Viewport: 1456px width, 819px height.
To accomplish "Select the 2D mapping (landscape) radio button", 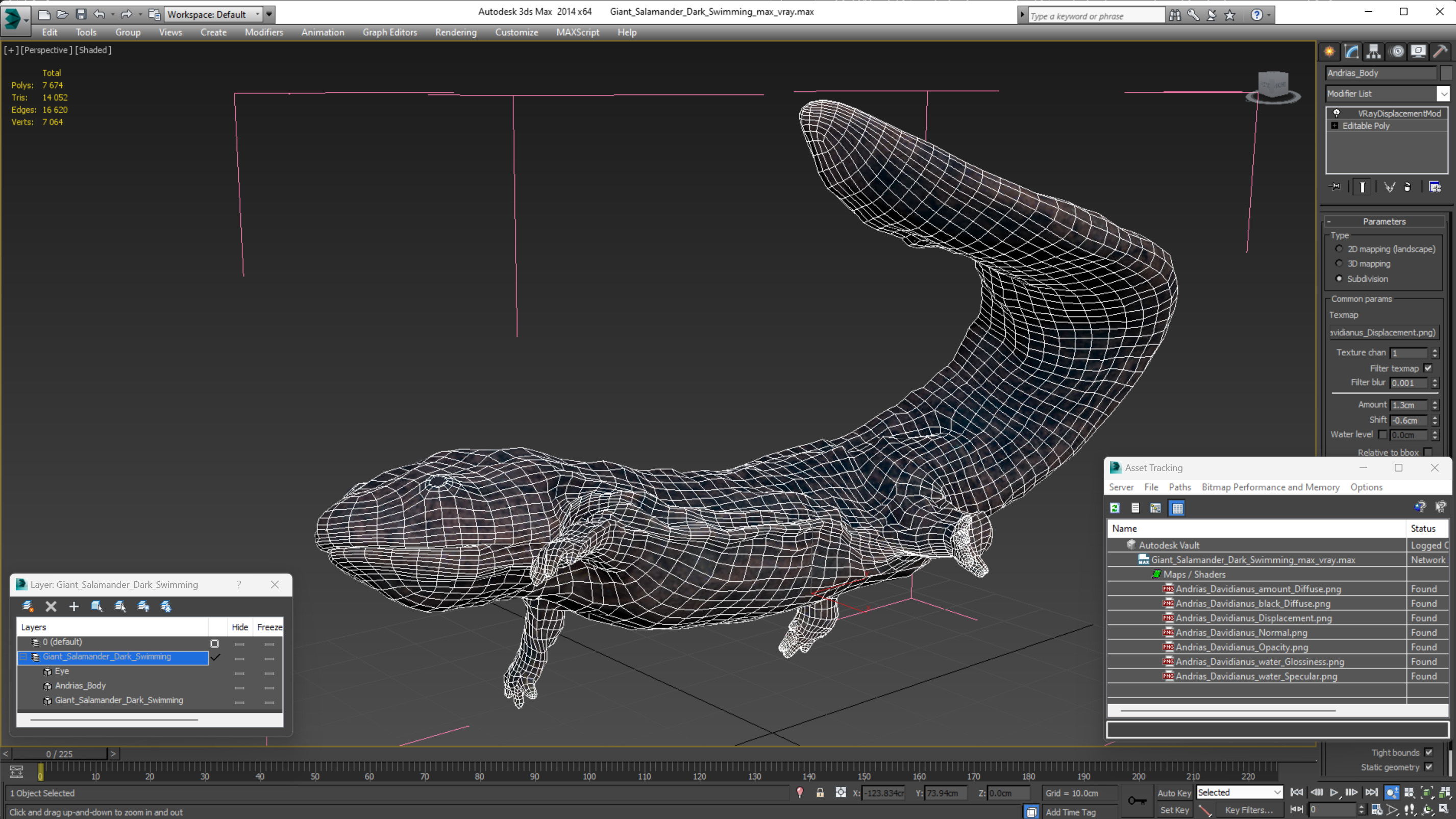I will click(1339, 249).
